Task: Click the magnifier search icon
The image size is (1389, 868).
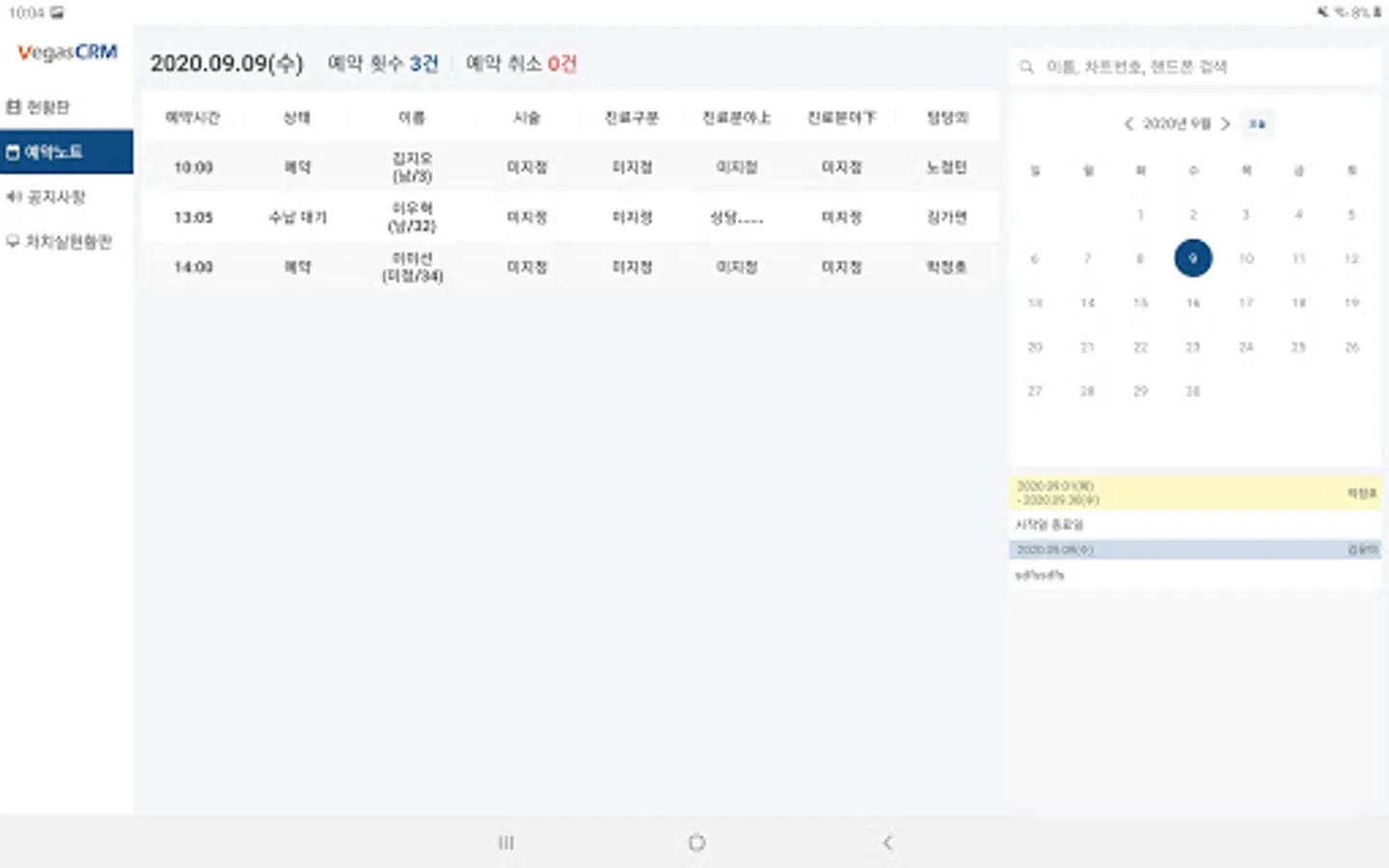Action: tap(1026, 67)
